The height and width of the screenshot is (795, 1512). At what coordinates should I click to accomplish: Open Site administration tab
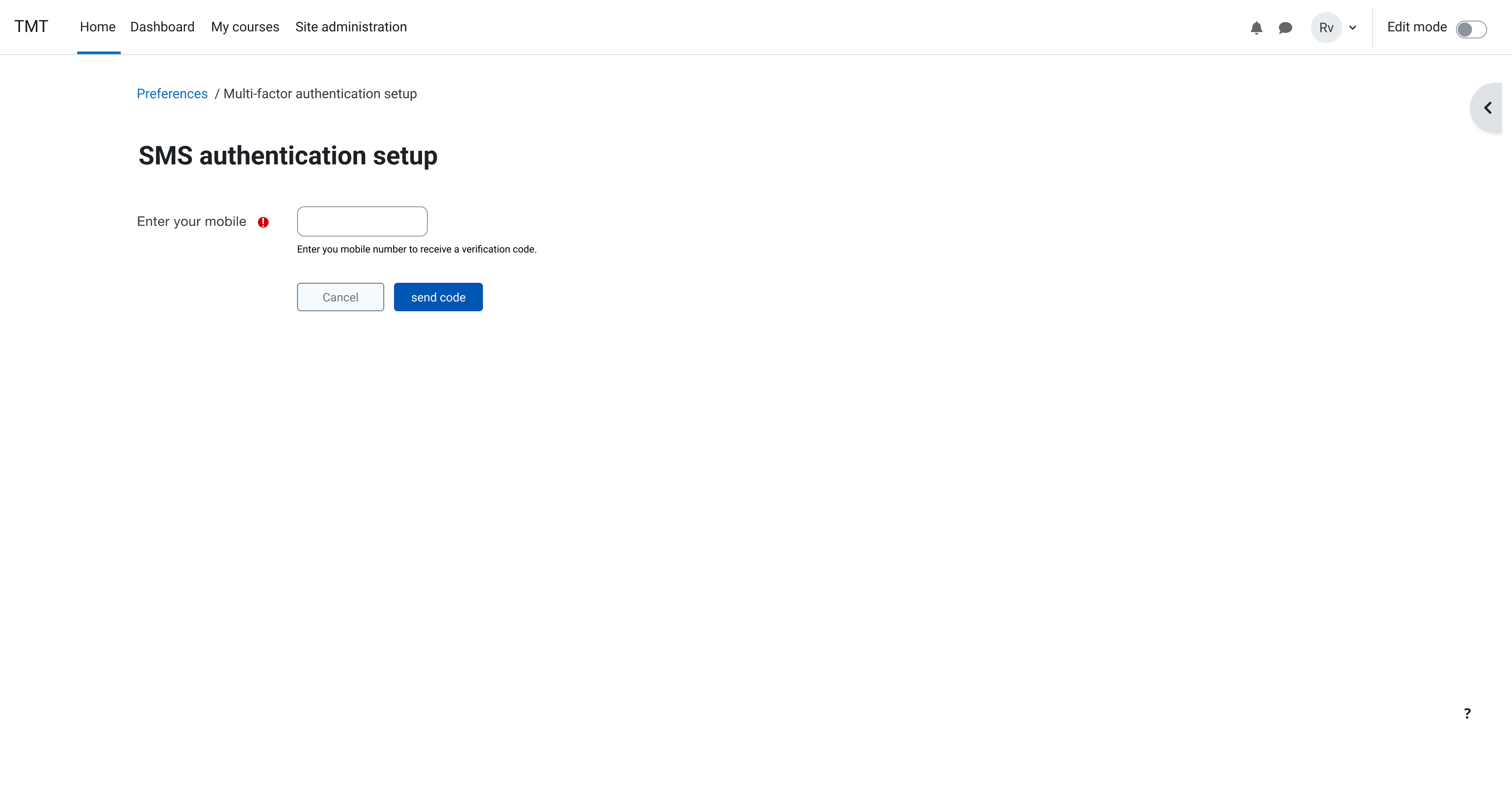[351, 27]
